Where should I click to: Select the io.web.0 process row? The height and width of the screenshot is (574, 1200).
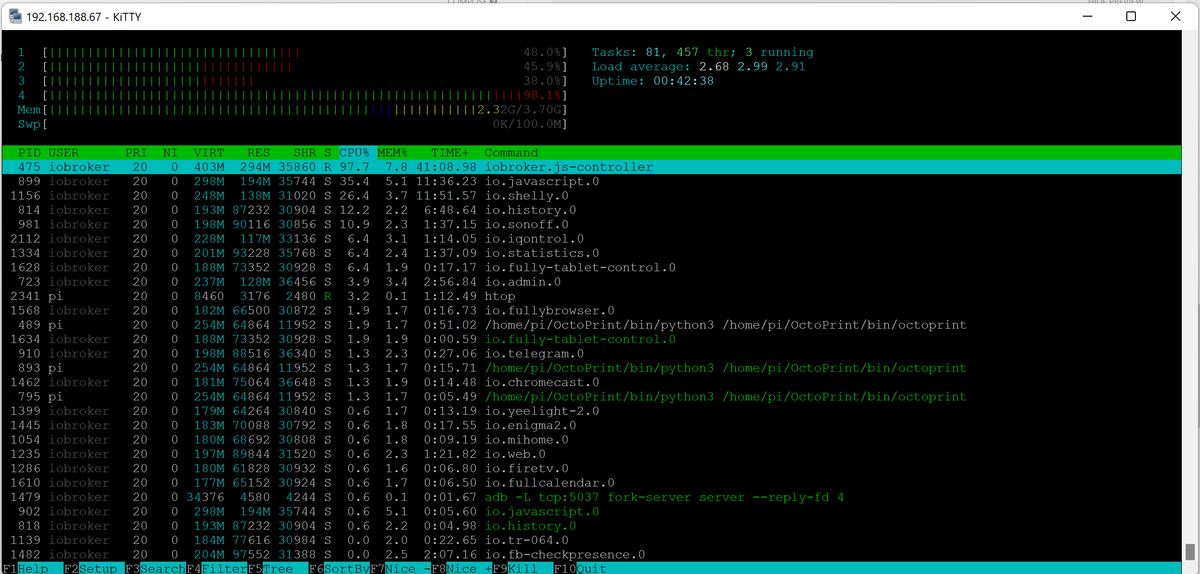pos(590,454)
